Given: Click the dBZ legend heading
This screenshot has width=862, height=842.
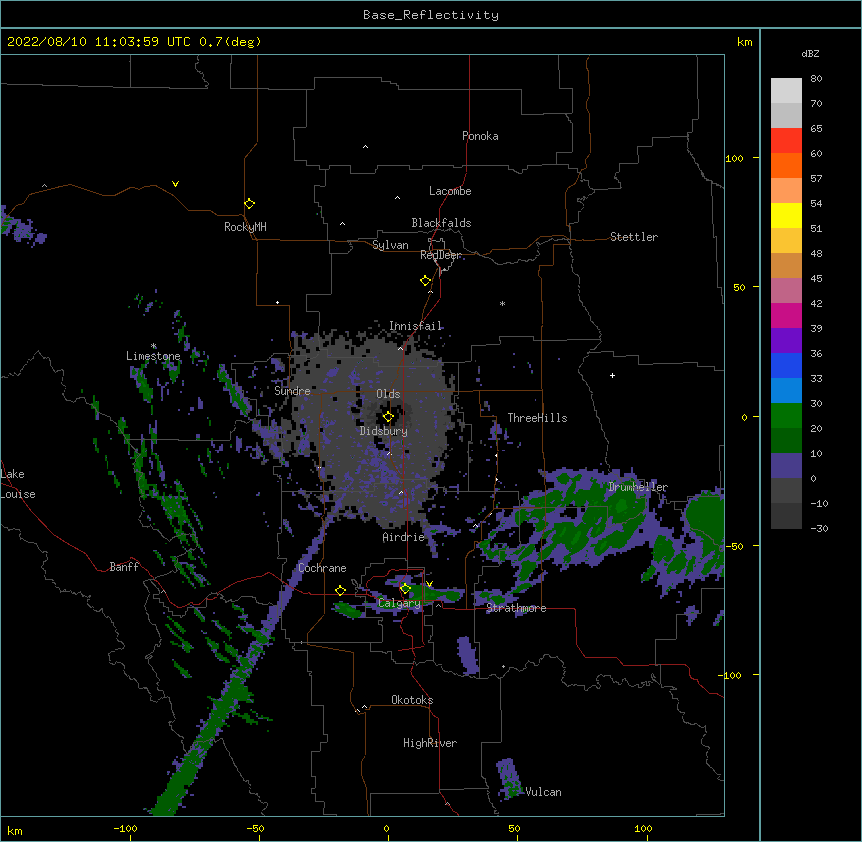Looking at the screenshot, I should click(x=810, y=53).
